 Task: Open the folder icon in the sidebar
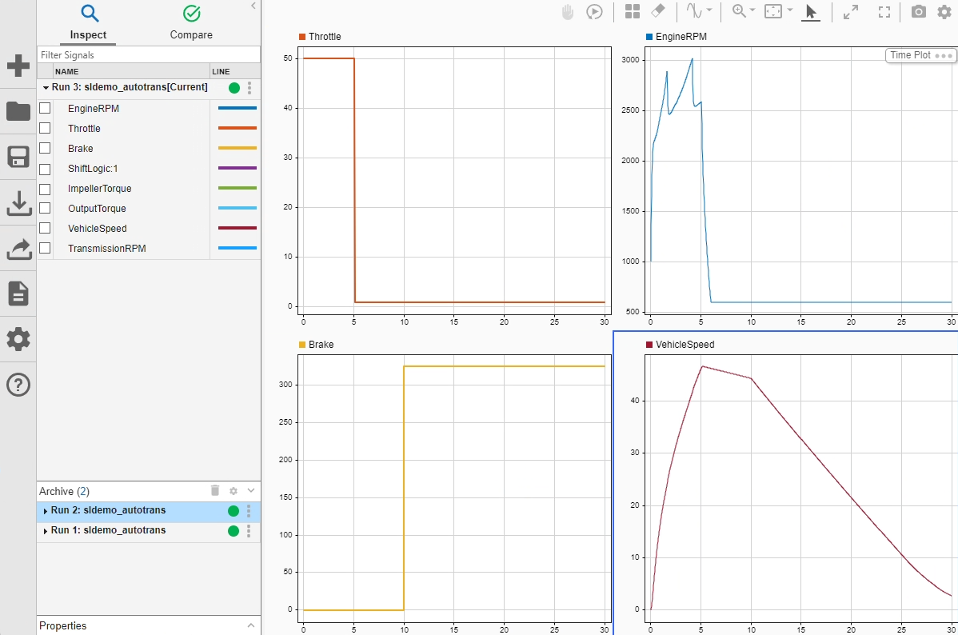18,111
